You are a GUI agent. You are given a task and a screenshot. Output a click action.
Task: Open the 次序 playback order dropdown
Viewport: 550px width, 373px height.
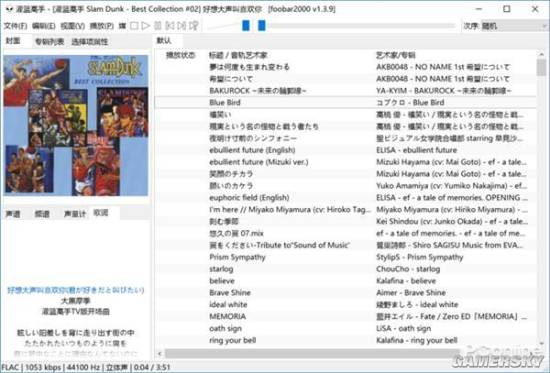(514, 26)
